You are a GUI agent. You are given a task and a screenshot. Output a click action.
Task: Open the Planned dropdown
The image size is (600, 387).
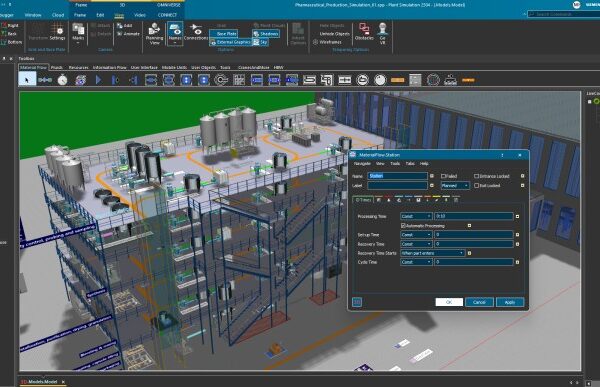pos(455,186)
